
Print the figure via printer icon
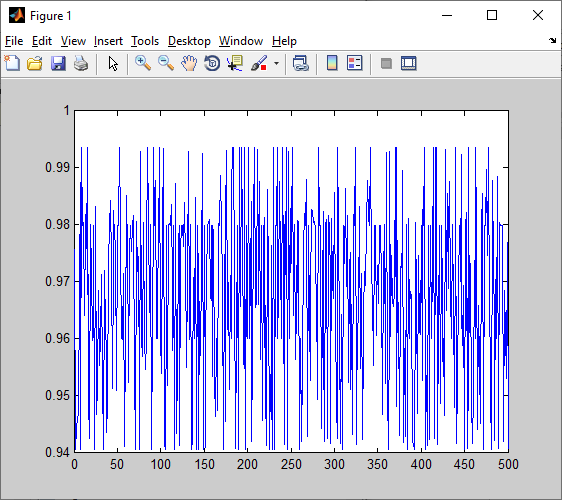click(81, 63)
